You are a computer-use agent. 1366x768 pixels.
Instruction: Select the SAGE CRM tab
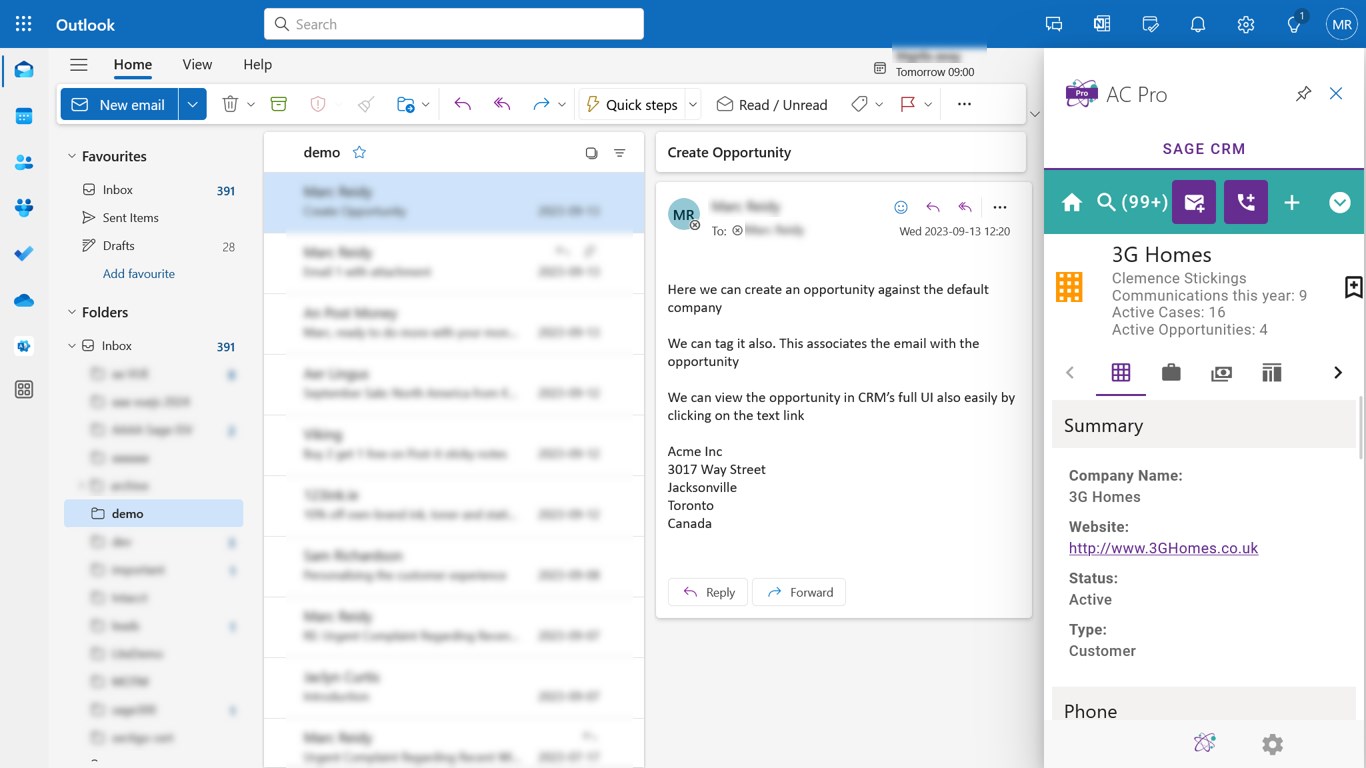pos(1204,149)
